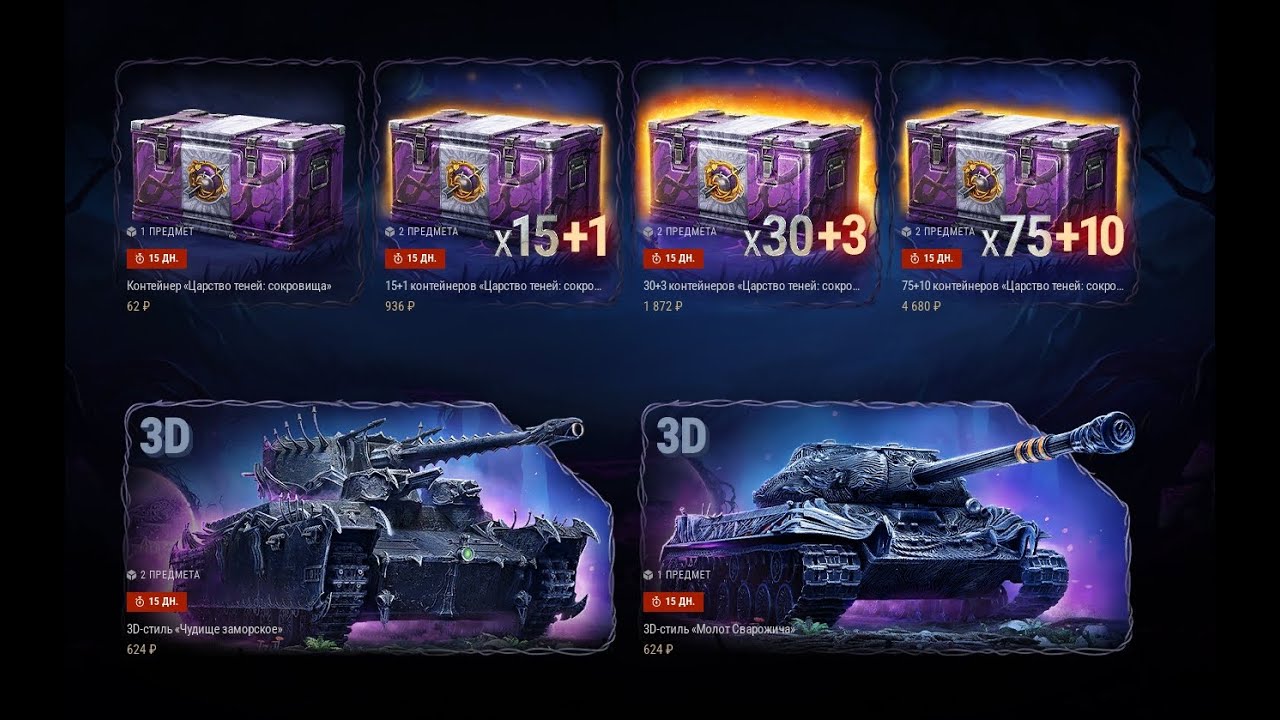Click the 2 предмета cube icon on 15+1 bundle
1280x720 pixels.
[389, 231]
